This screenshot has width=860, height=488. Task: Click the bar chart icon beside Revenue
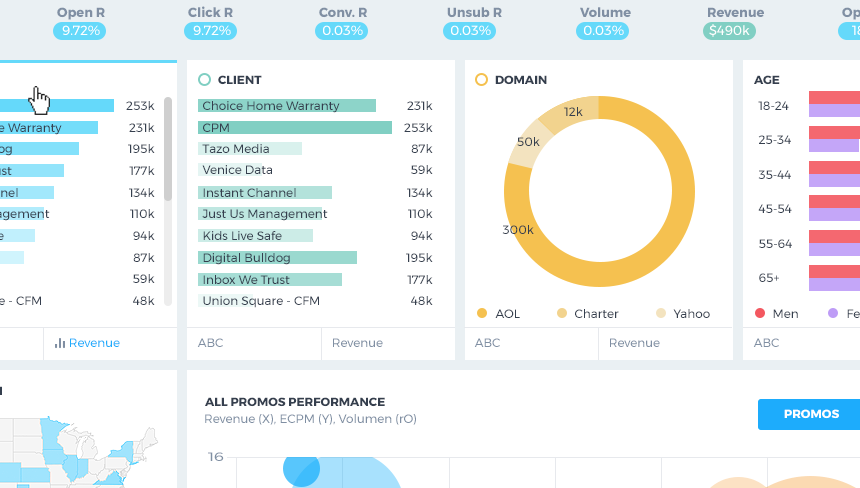(x=60, y=343)
